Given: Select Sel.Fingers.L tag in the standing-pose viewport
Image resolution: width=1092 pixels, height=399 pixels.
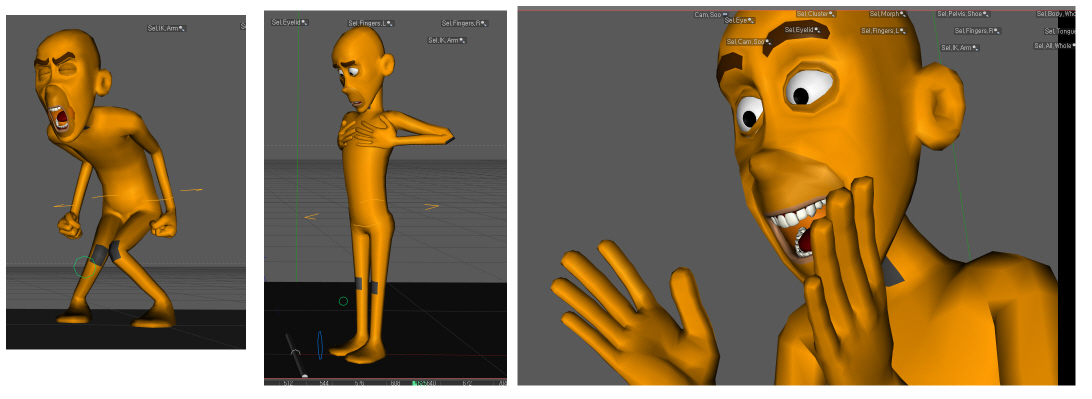Looking at the screenshot, I should point(371,24).
